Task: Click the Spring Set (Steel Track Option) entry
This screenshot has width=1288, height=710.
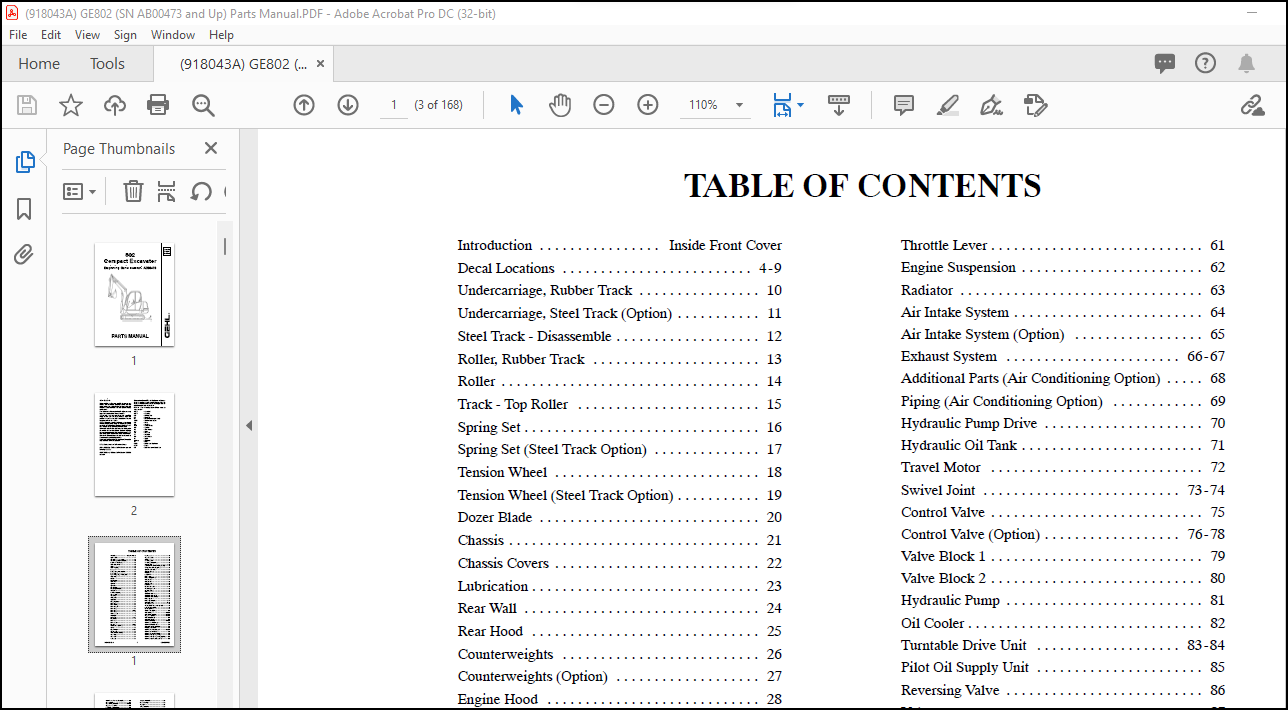Action: 620,449
